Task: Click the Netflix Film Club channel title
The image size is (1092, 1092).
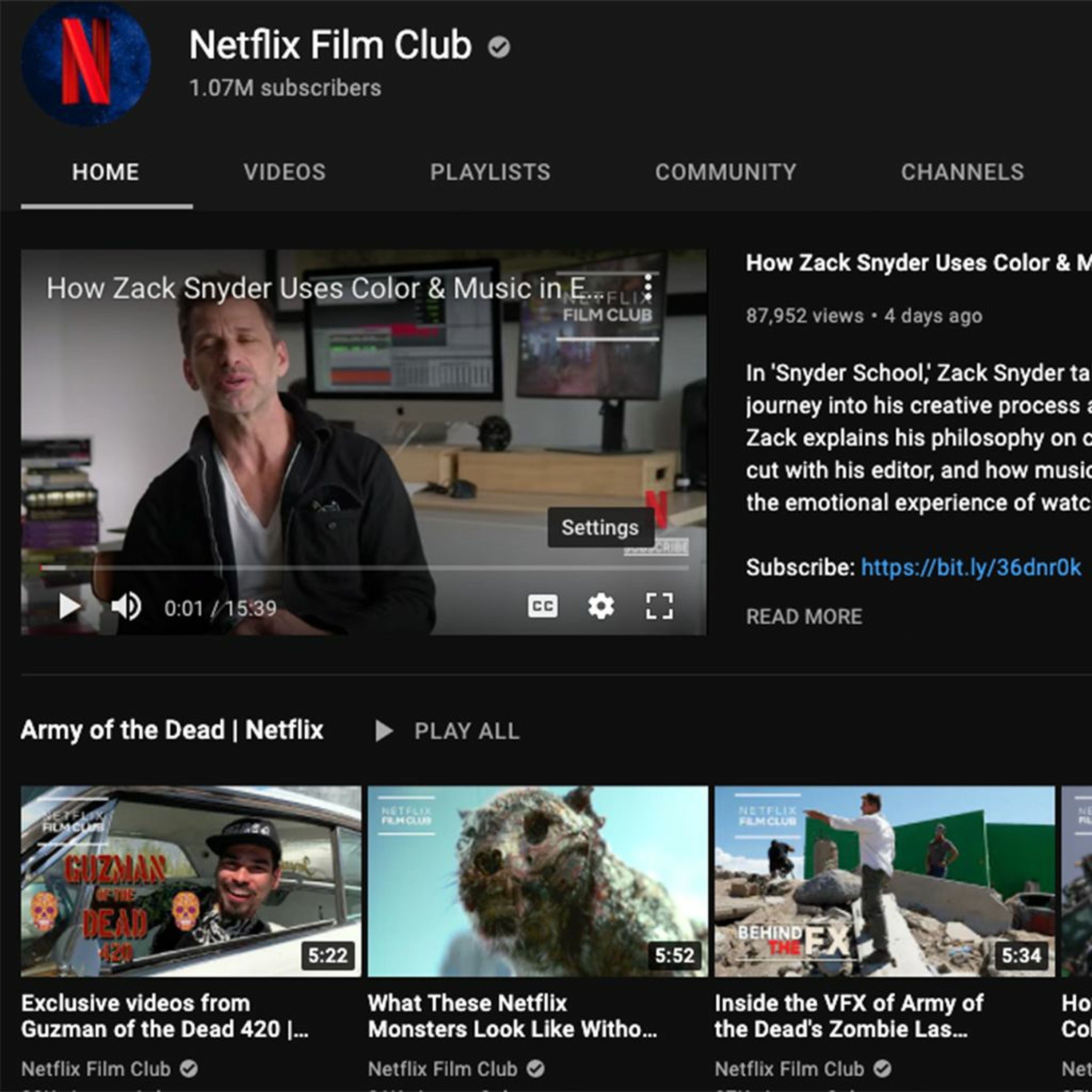Action: pyautogui.click(x=331, y=45)
